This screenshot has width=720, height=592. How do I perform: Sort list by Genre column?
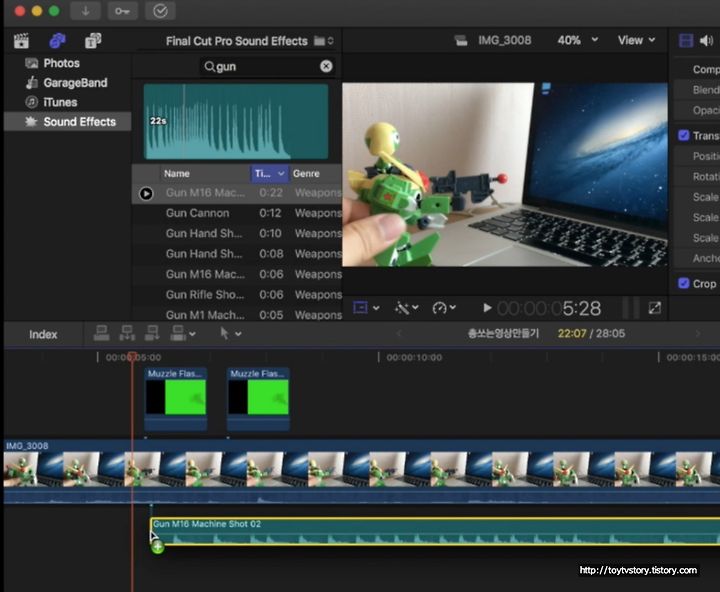pos(315,174)
